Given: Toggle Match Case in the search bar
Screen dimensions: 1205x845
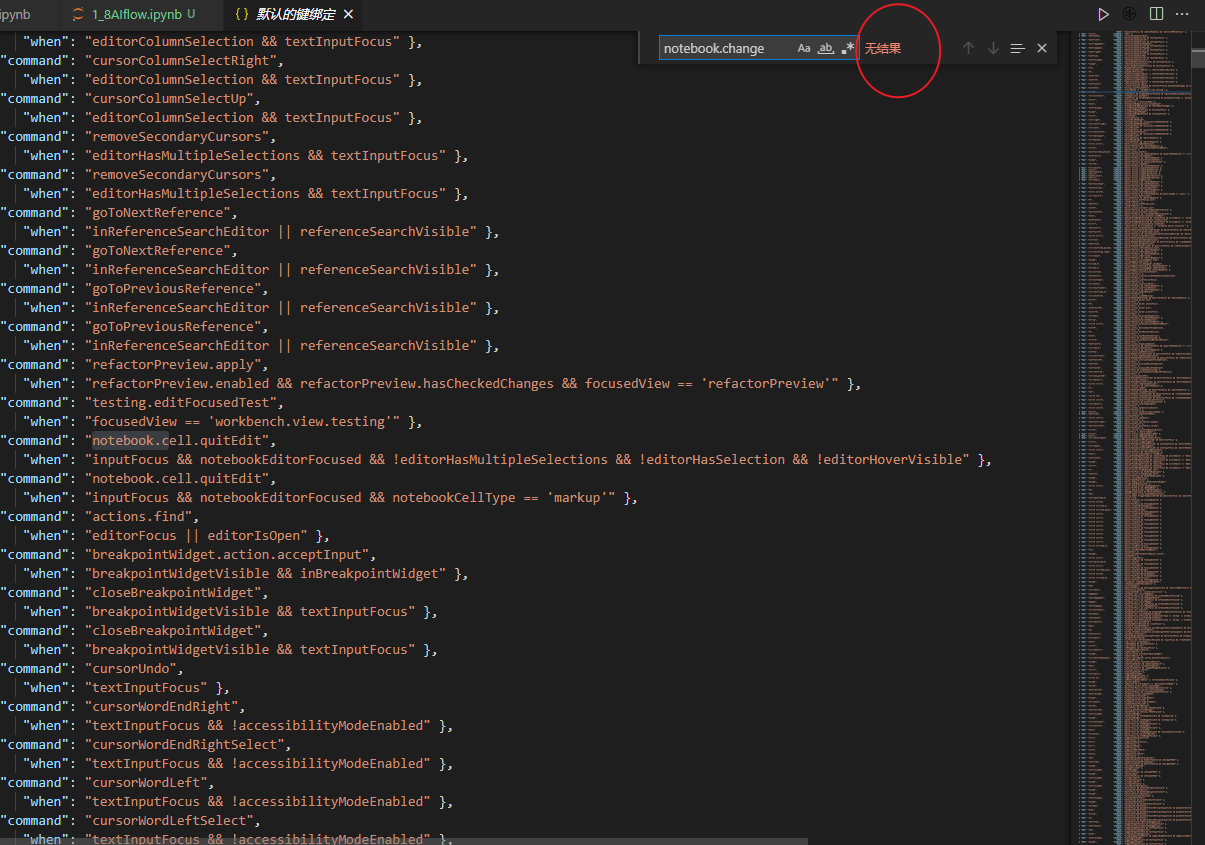Looking at the screenshot, I should pyautogui.click(x=804, y=47).
